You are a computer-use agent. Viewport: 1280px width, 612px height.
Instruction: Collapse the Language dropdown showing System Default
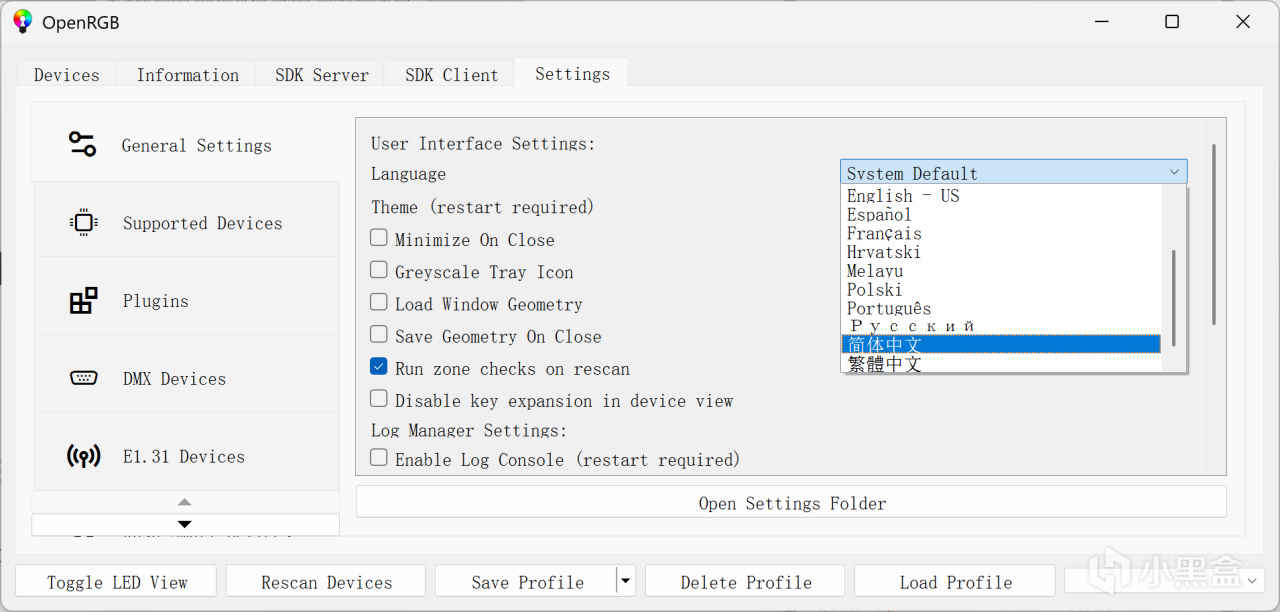tap(1174, 172)
